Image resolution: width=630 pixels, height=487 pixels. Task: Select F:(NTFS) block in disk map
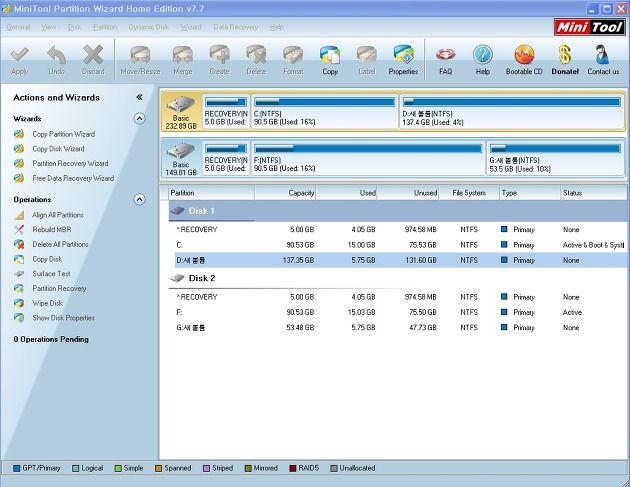pos(368,158)
